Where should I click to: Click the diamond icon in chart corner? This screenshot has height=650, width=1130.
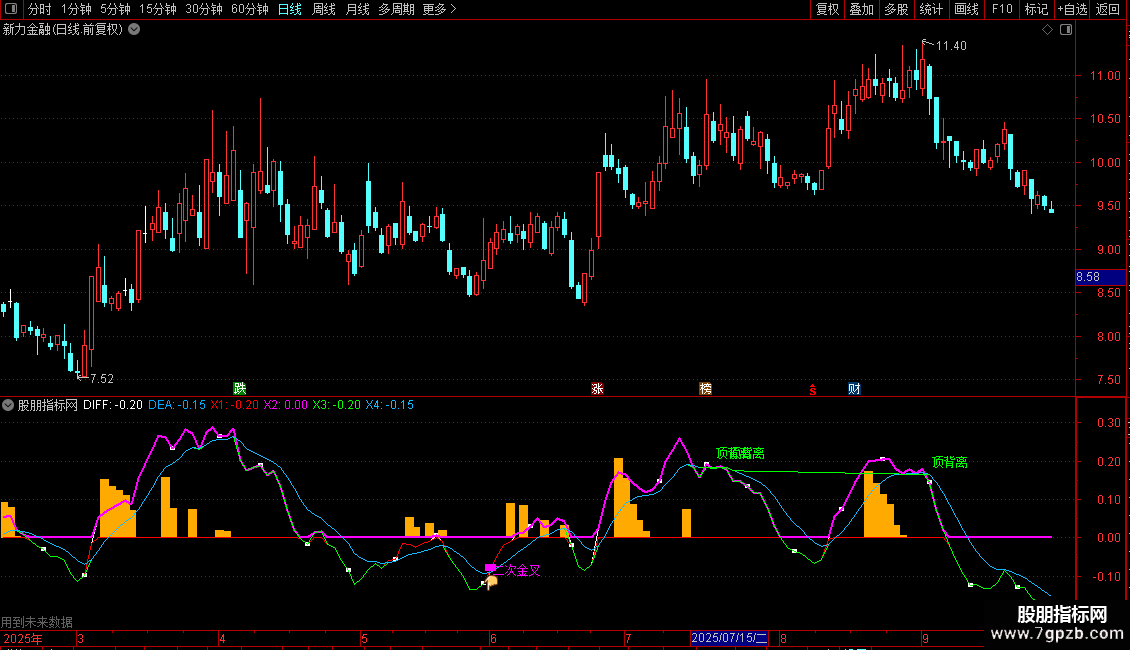[x=1048, y=30]
